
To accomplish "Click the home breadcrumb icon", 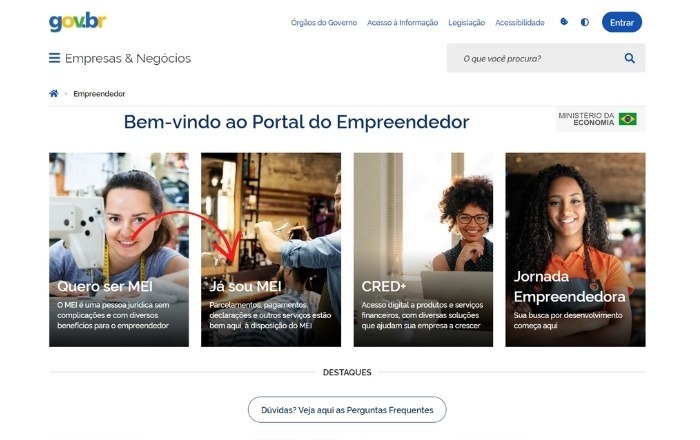I will pos(54,93).
